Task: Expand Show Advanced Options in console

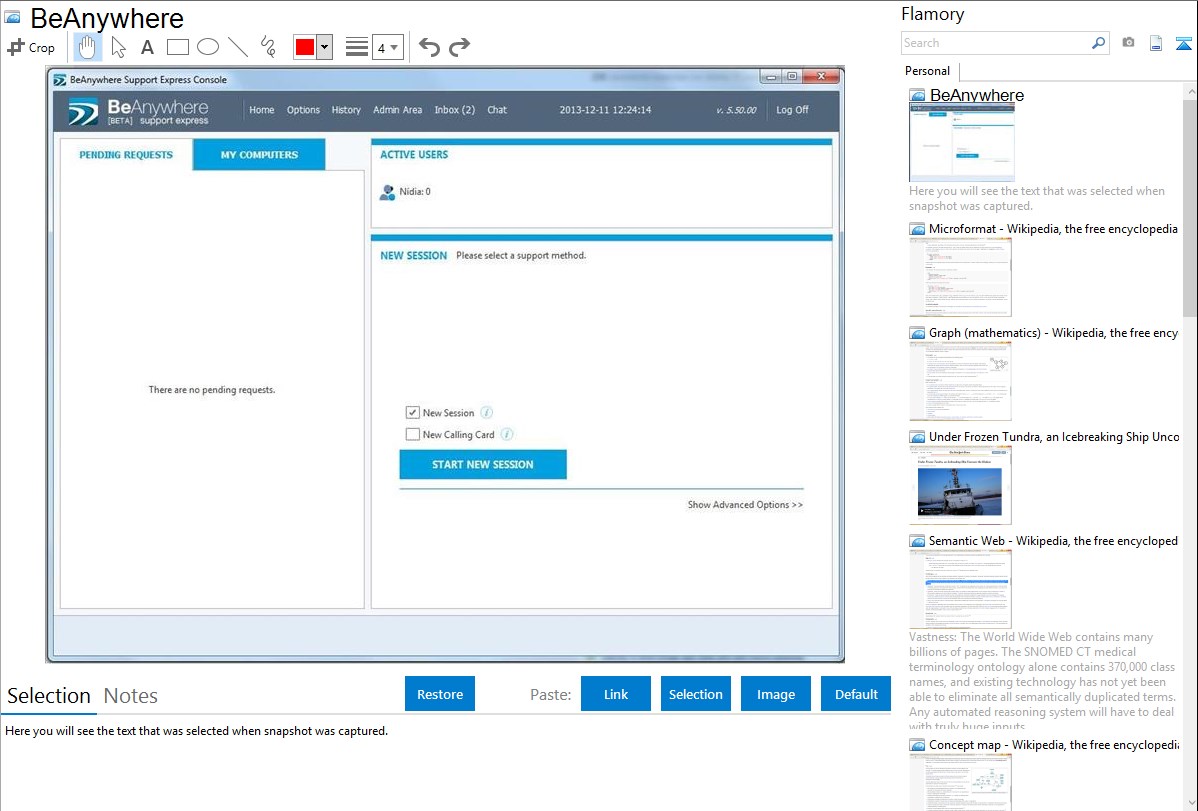Action: [745, 504]
